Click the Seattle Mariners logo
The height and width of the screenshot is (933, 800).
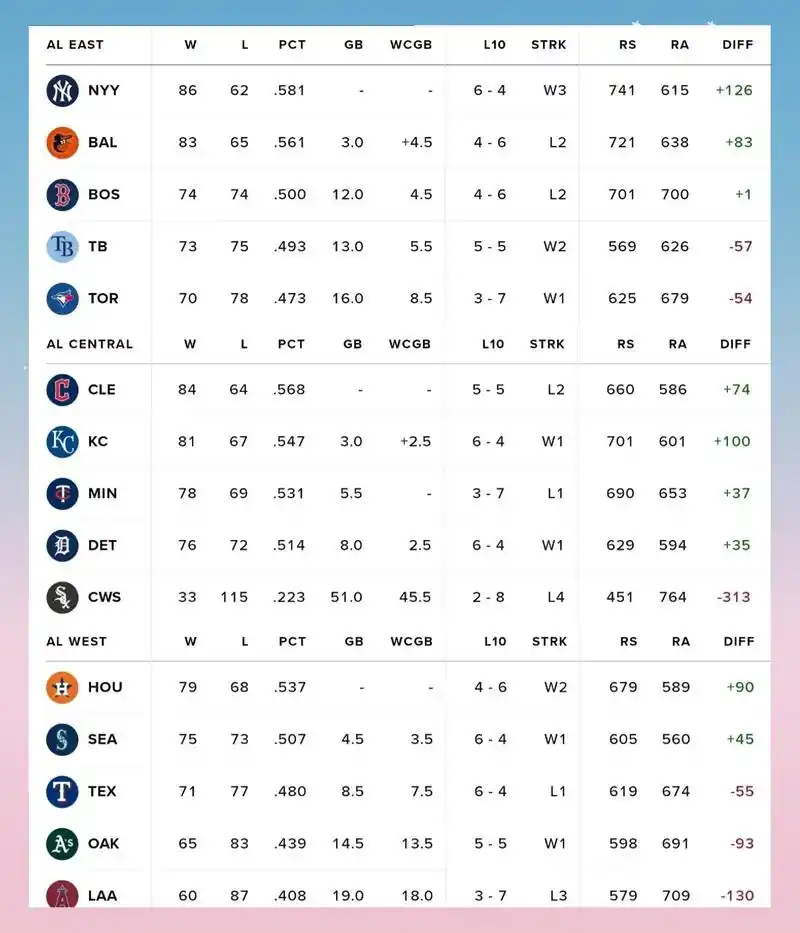point(62,740)
